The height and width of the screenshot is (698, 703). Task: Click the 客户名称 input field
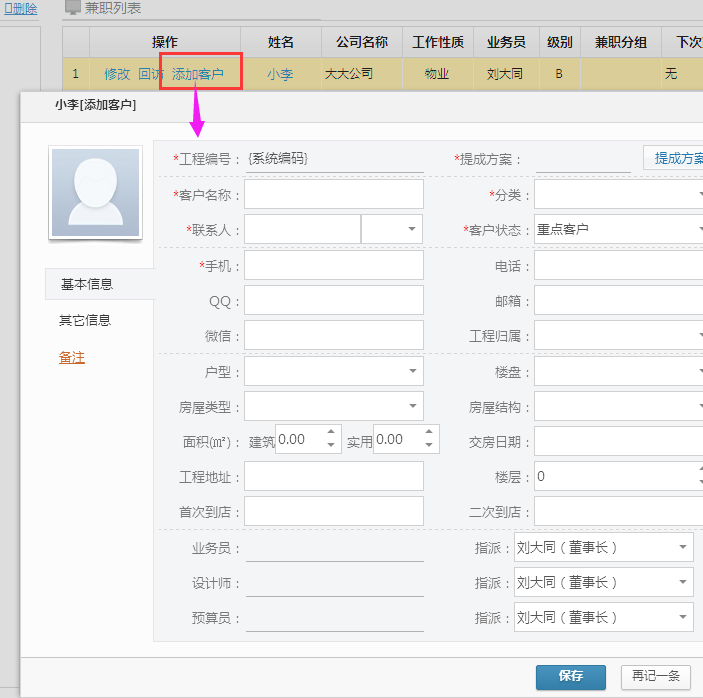pyautogui.click(x=334, y=194)
